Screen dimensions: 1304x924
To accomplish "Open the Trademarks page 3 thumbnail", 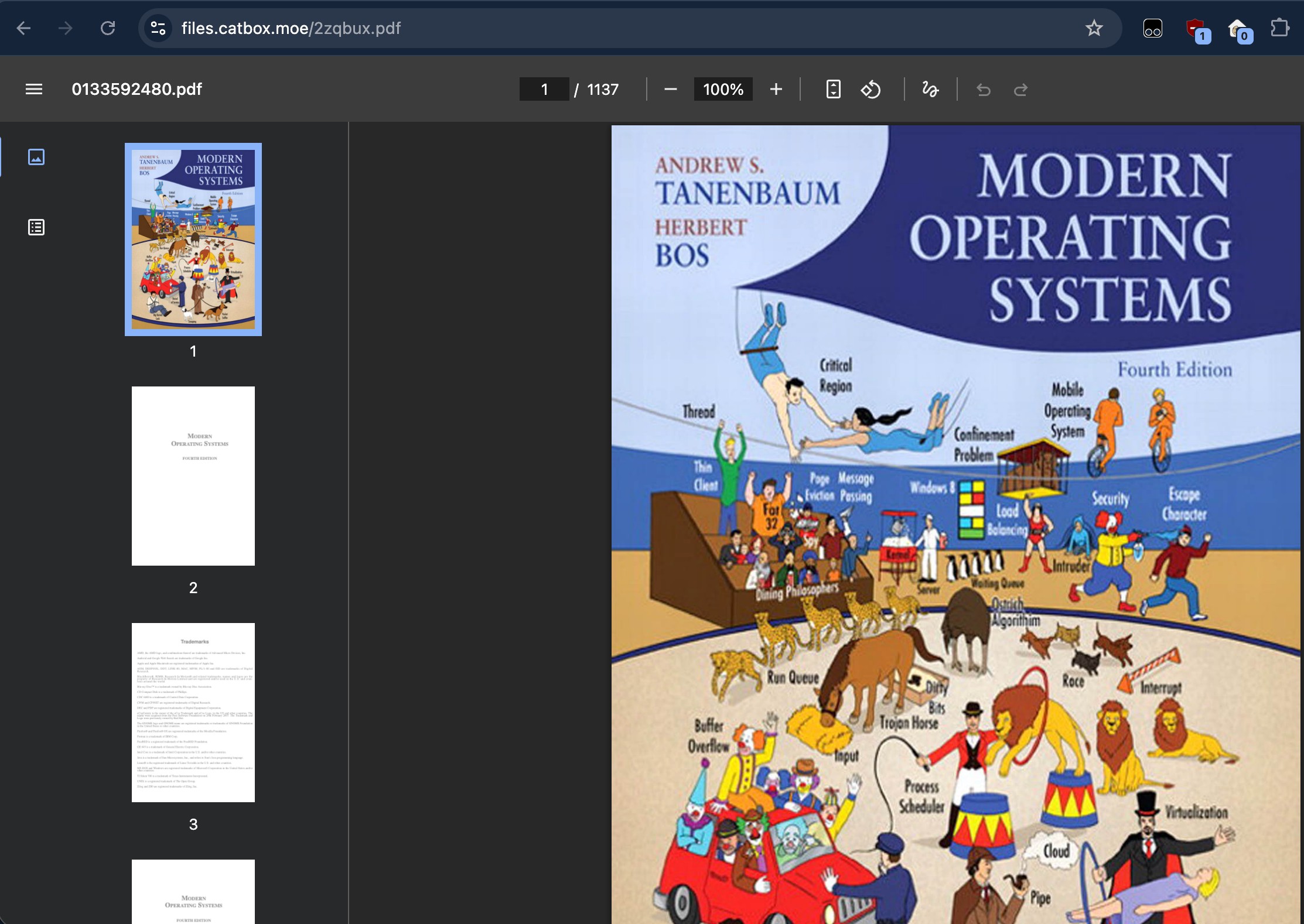I will tap(193, 713).
